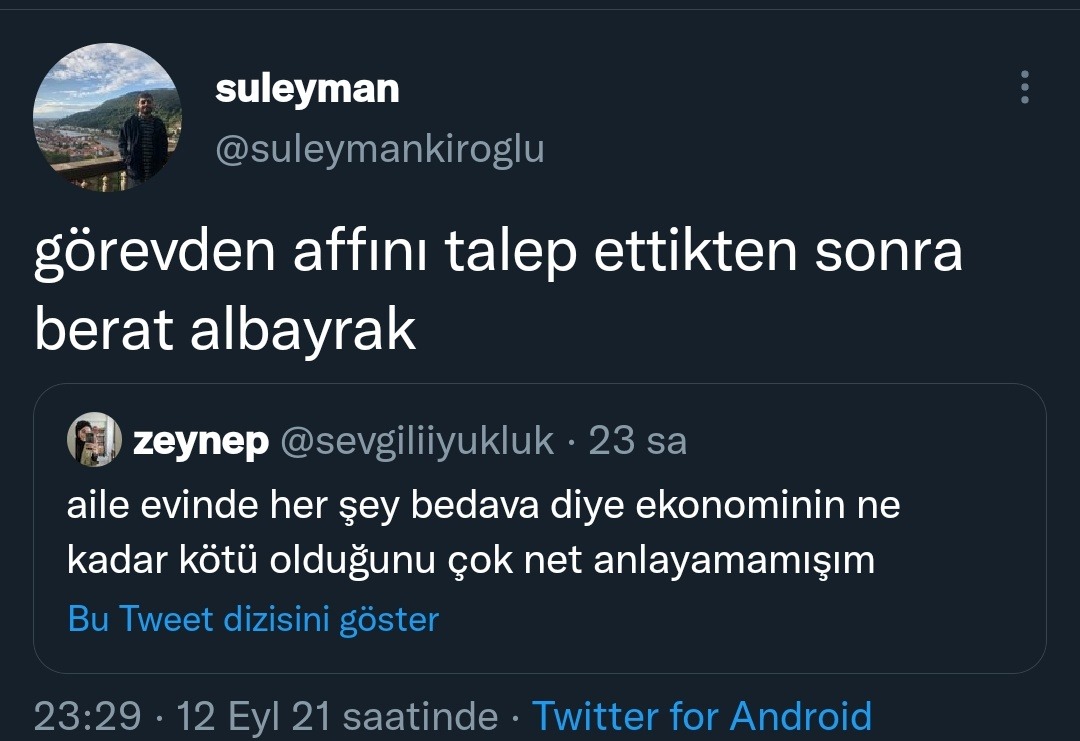Click the quoted line starting "aile evinde"
1080x741 pixels.
point(483,505)
